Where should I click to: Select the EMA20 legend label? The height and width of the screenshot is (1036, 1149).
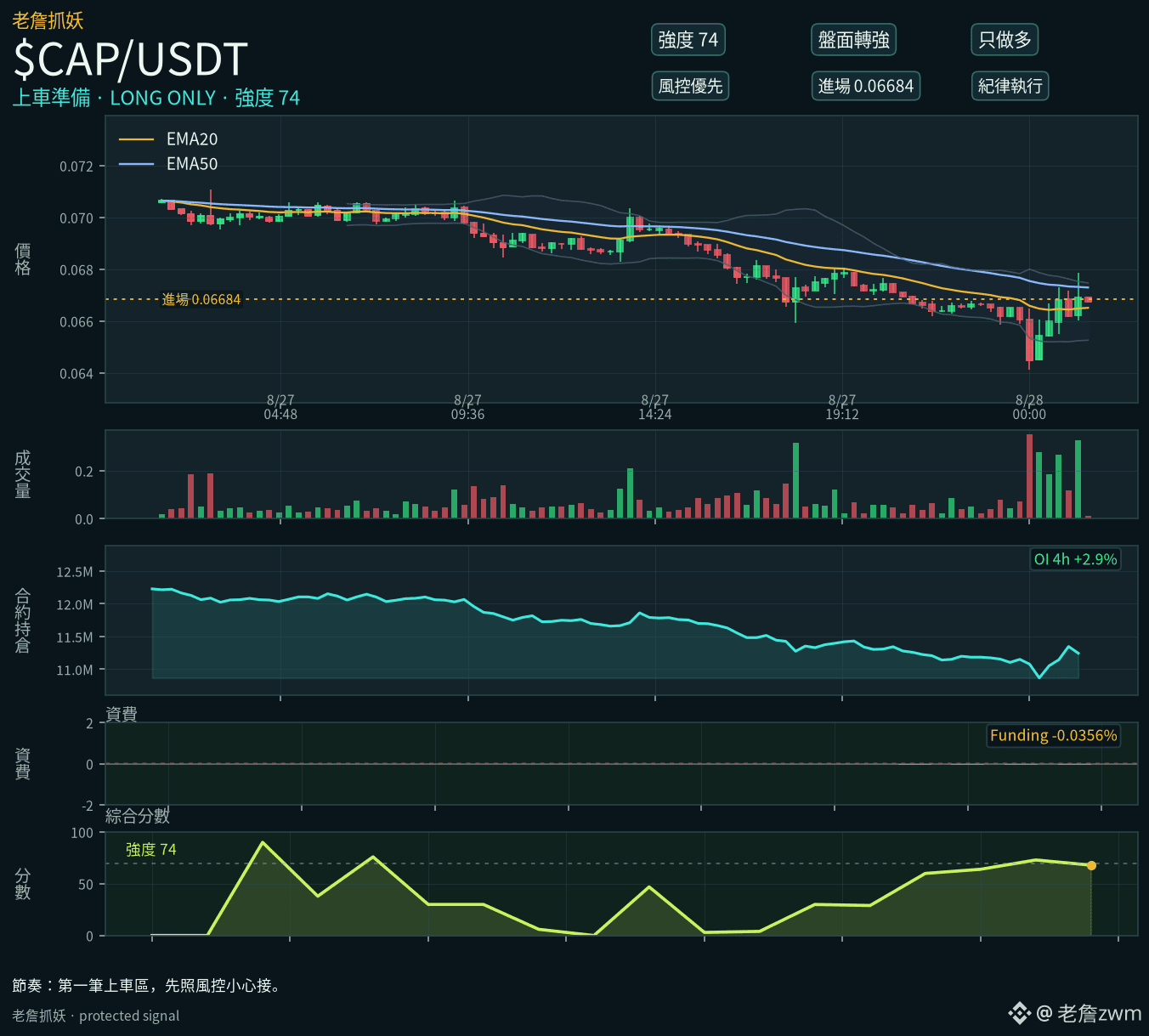tap(192, 139)
